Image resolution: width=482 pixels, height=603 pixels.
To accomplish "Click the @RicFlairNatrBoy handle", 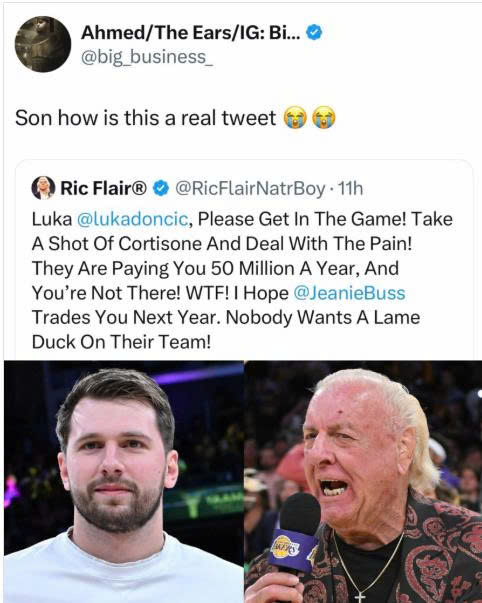I will point(250,188).
